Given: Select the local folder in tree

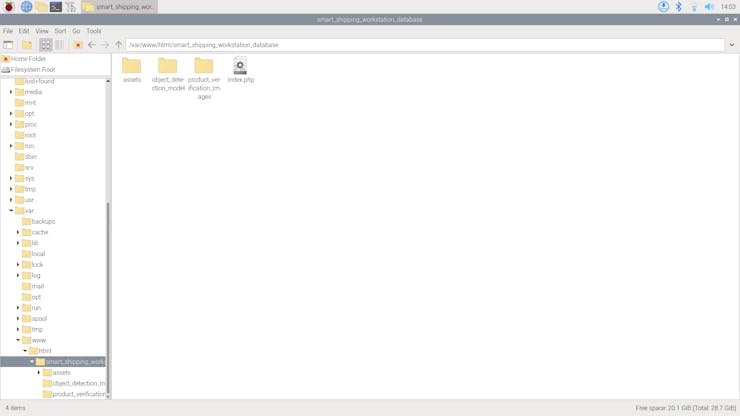Looking at the screenshot, I should click(34, 254).
